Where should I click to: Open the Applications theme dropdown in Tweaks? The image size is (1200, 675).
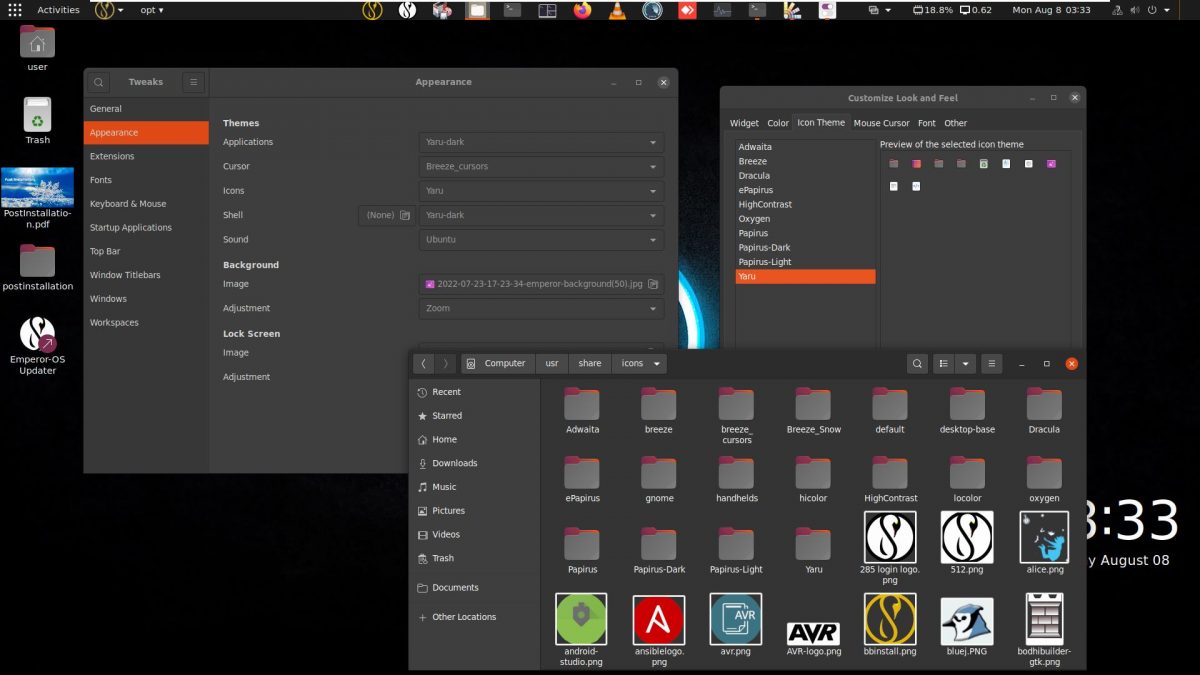point(540,141)
